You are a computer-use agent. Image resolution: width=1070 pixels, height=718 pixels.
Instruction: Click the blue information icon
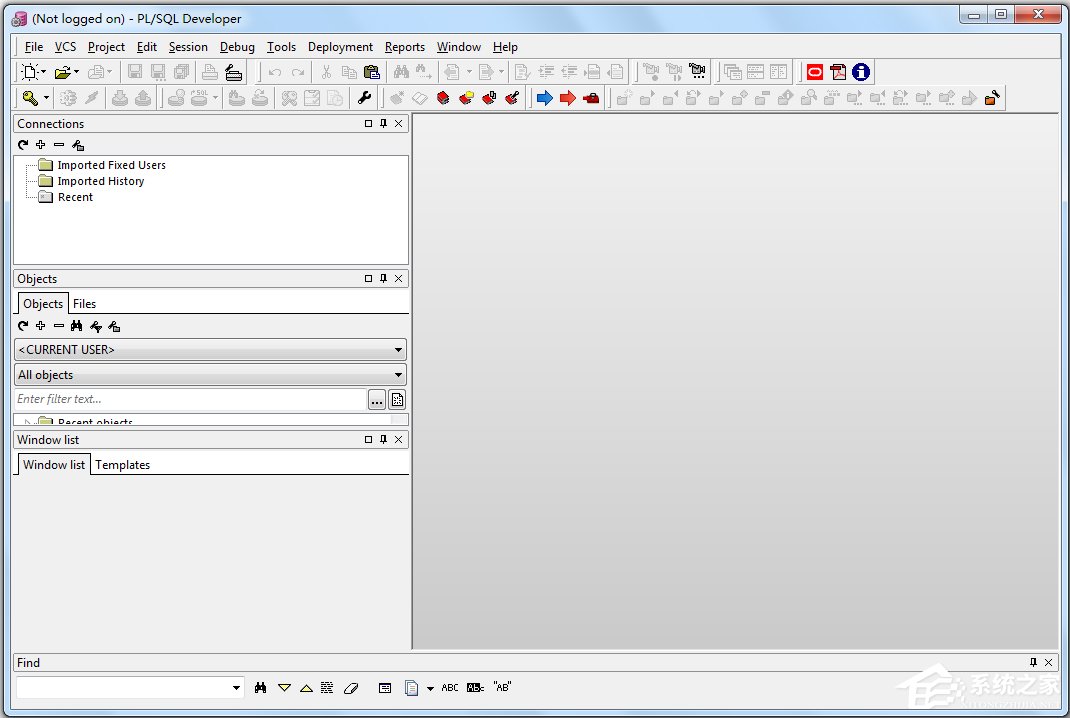coord(861,72)
